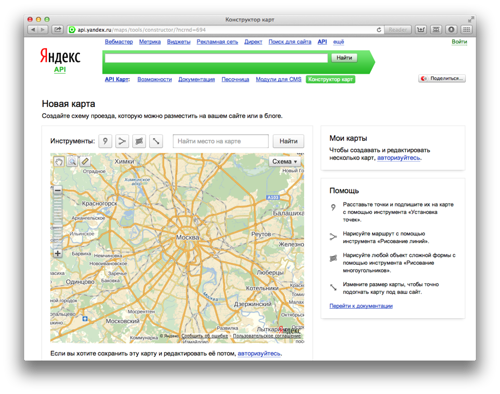Viewport: 500px width, 394px height.
Task: Open the Модули для CMS tab
Action: [x=278, y=79]
